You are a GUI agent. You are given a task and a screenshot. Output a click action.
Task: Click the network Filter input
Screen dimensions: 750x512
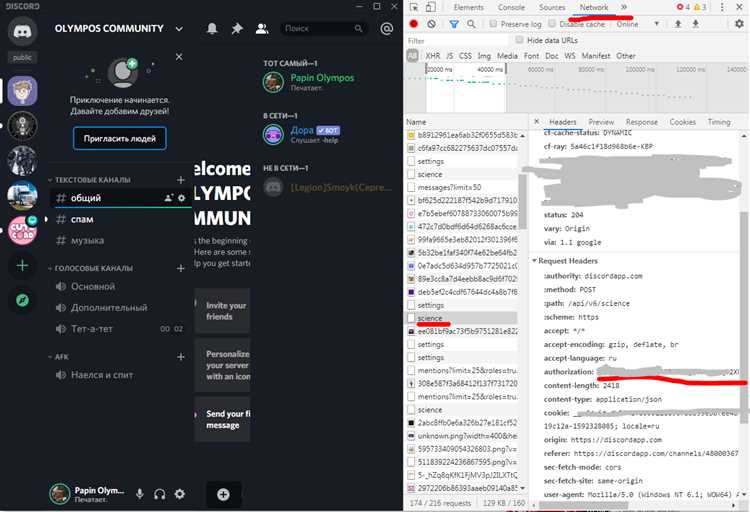click(457, 41)
